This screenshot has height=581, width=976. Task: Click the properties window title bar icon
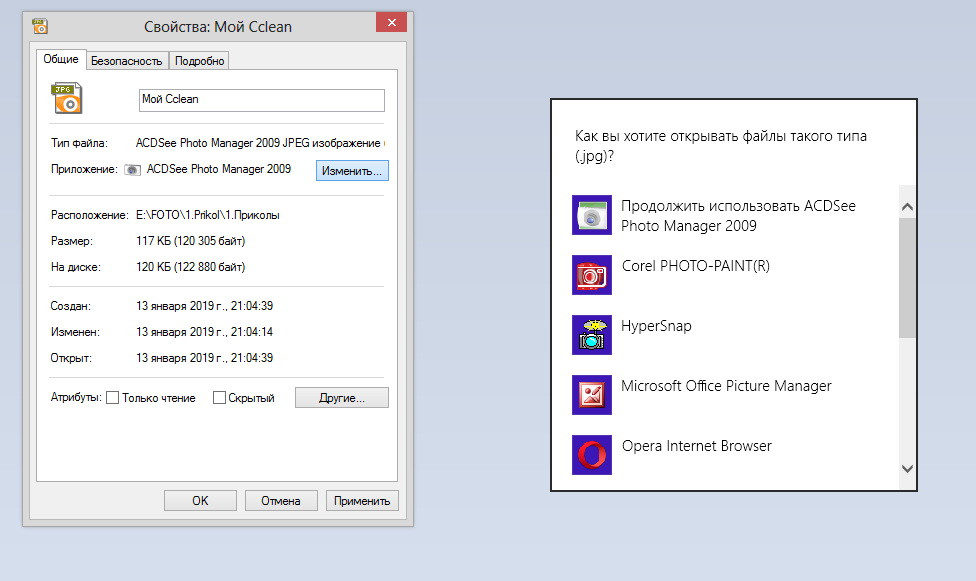(x=40, y=26)
